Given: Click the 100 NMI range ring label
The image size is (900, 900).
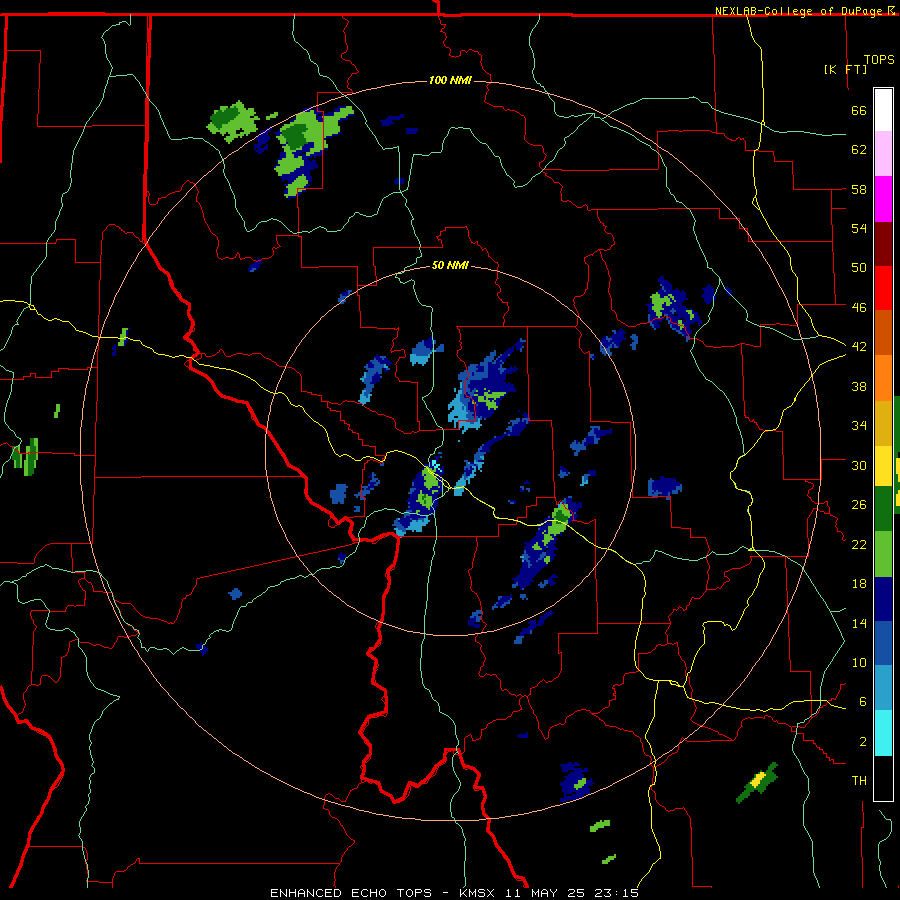Looking at the screenshot, I should 450,80.
